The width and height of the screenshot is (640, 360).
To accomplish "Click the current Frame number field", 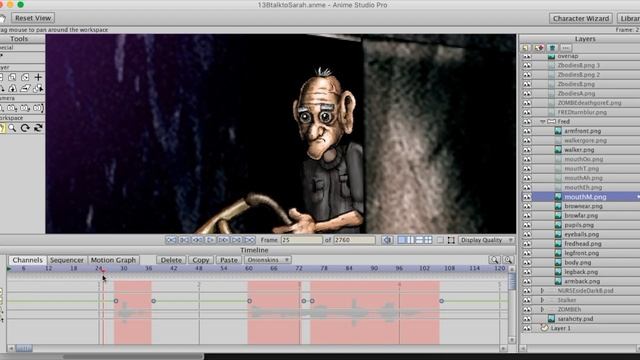I will click(x=301, y=240).
